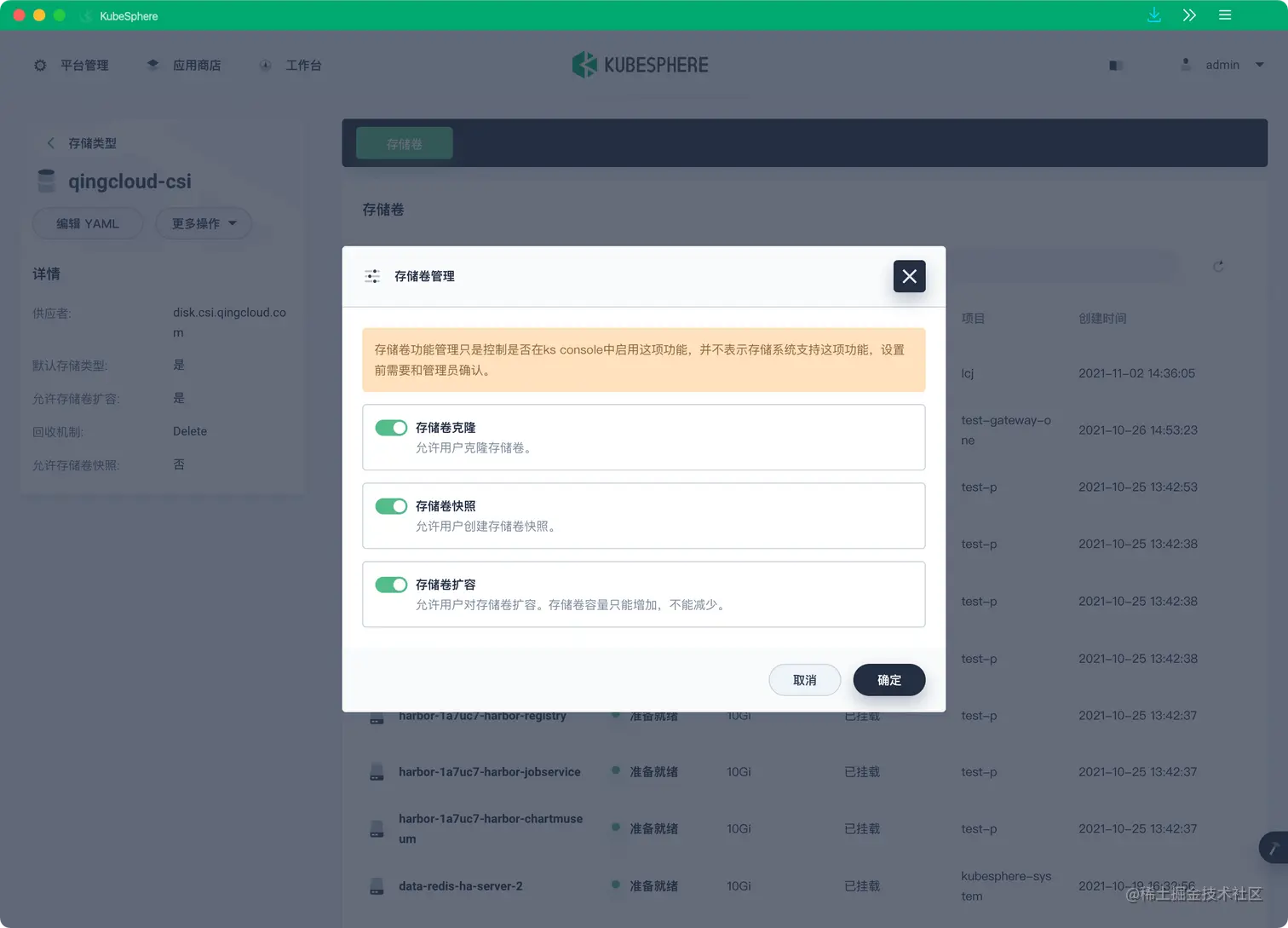This screenshot has height=928, width=1288.
Task: Click the lcj project cell
Action: 968,373
